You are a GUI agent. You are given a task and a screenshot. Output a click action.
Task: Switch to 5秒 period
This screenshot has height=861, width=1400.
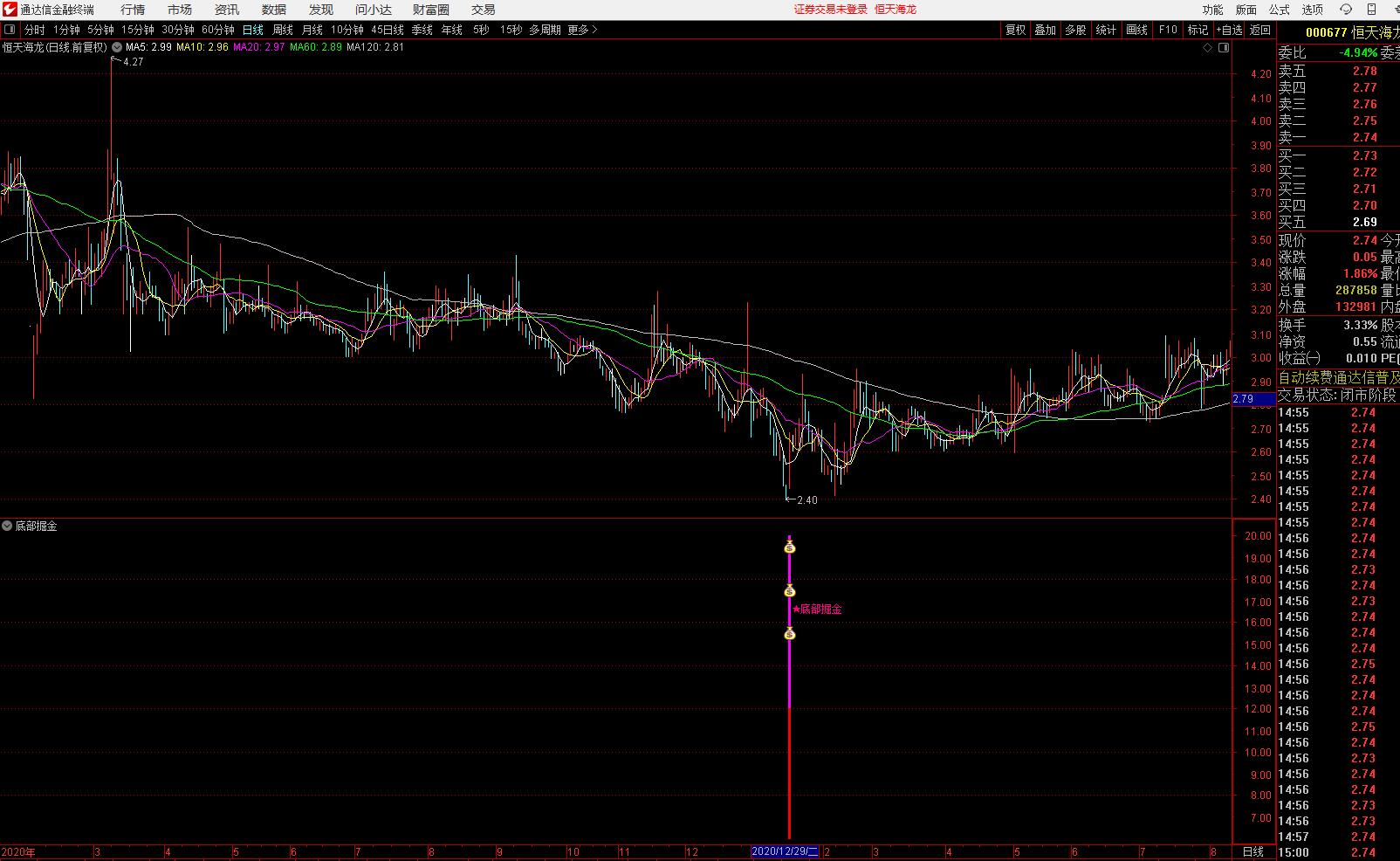click(x=481, y=30)
